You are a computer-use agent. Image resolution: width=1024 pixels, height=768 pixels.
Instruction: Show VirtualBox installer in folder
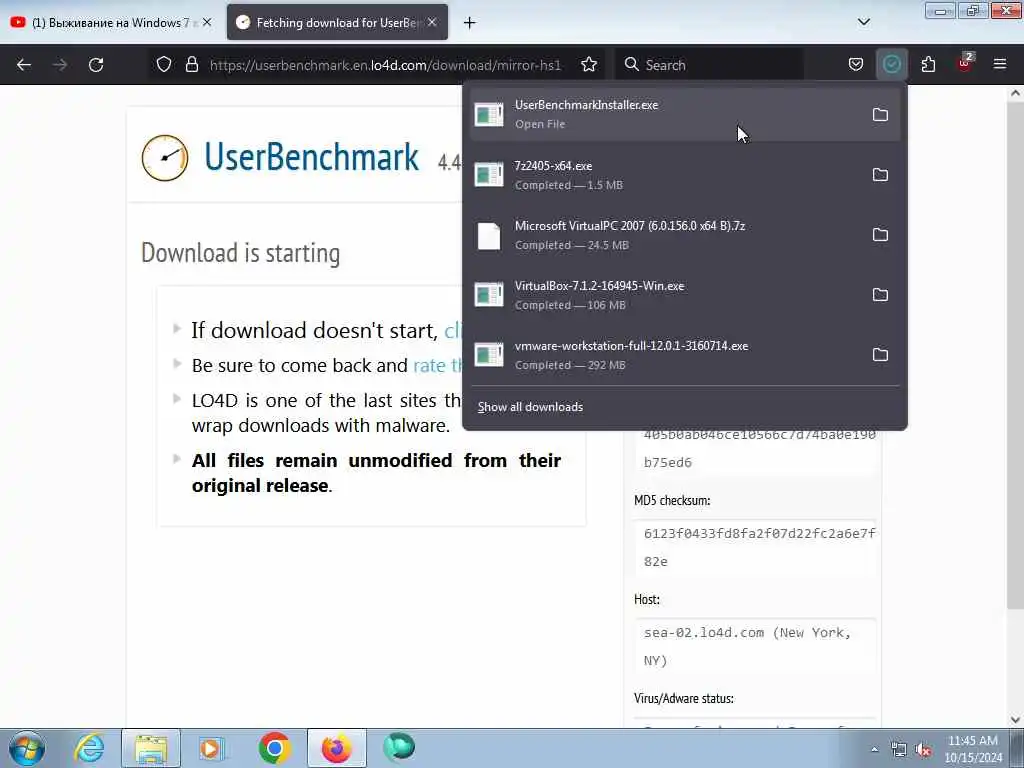(880, 295)
